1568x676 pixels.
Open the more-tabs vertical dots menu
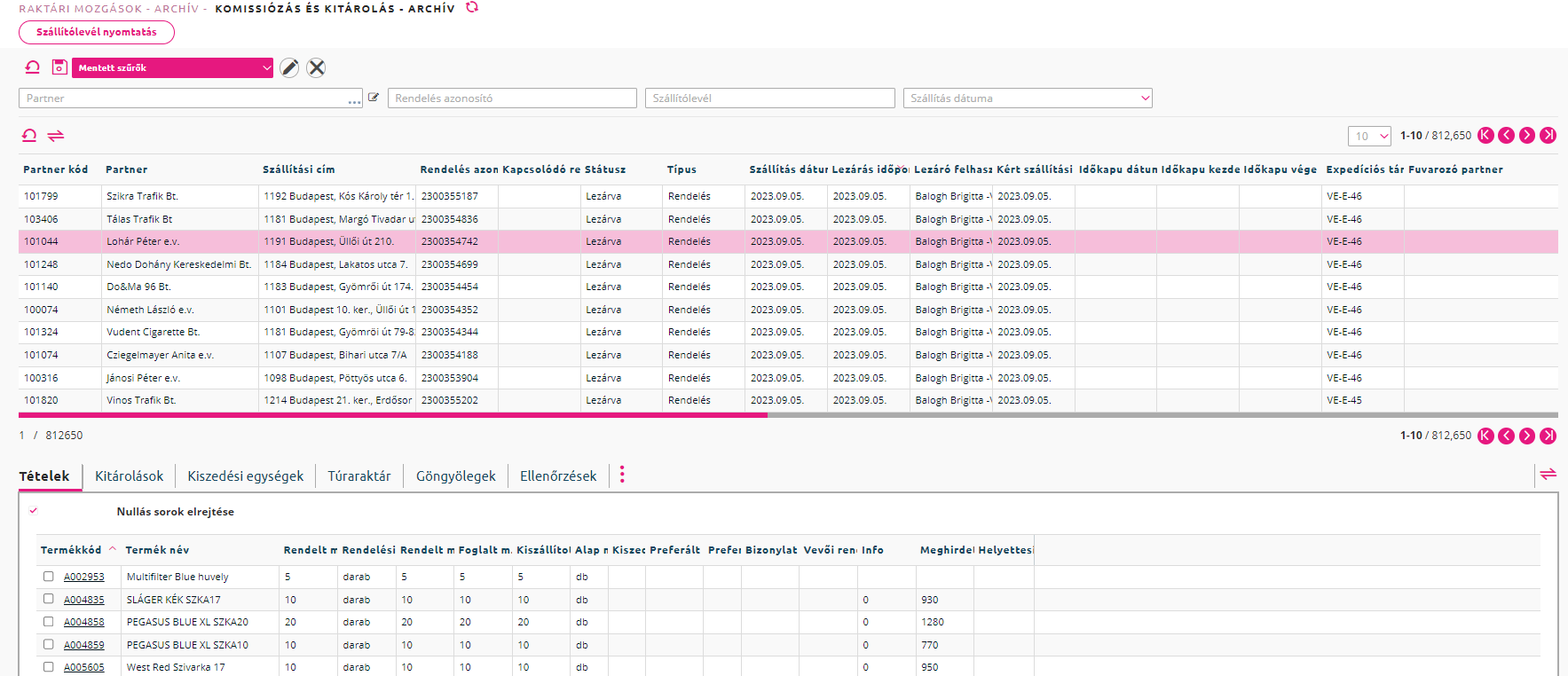tap(622, 475)
